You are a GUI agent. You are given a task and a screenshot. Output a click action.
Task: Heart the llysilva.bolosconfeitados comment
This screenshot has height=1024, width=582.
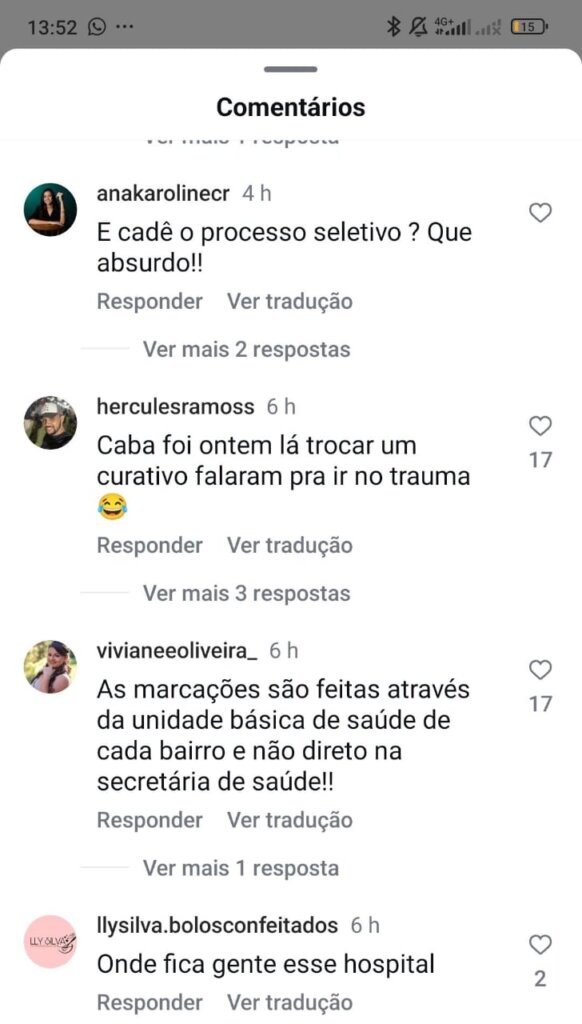pyautogui.click(x=540, y=945)
